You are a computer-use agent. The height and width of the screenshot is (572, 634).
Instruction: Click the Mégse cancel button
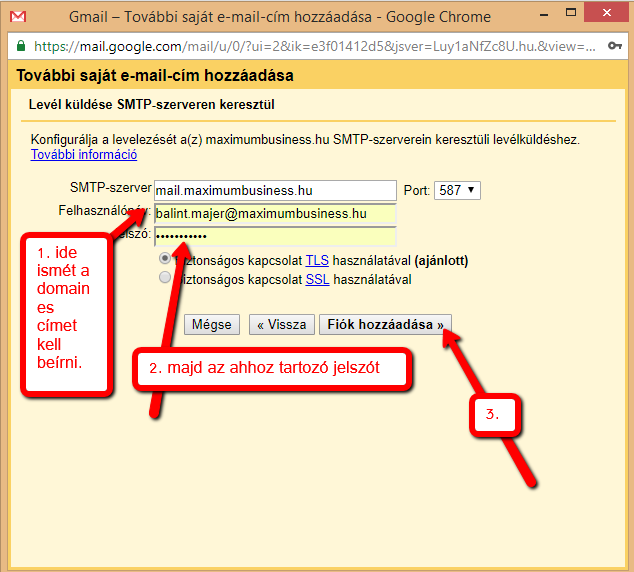point(212,325)
